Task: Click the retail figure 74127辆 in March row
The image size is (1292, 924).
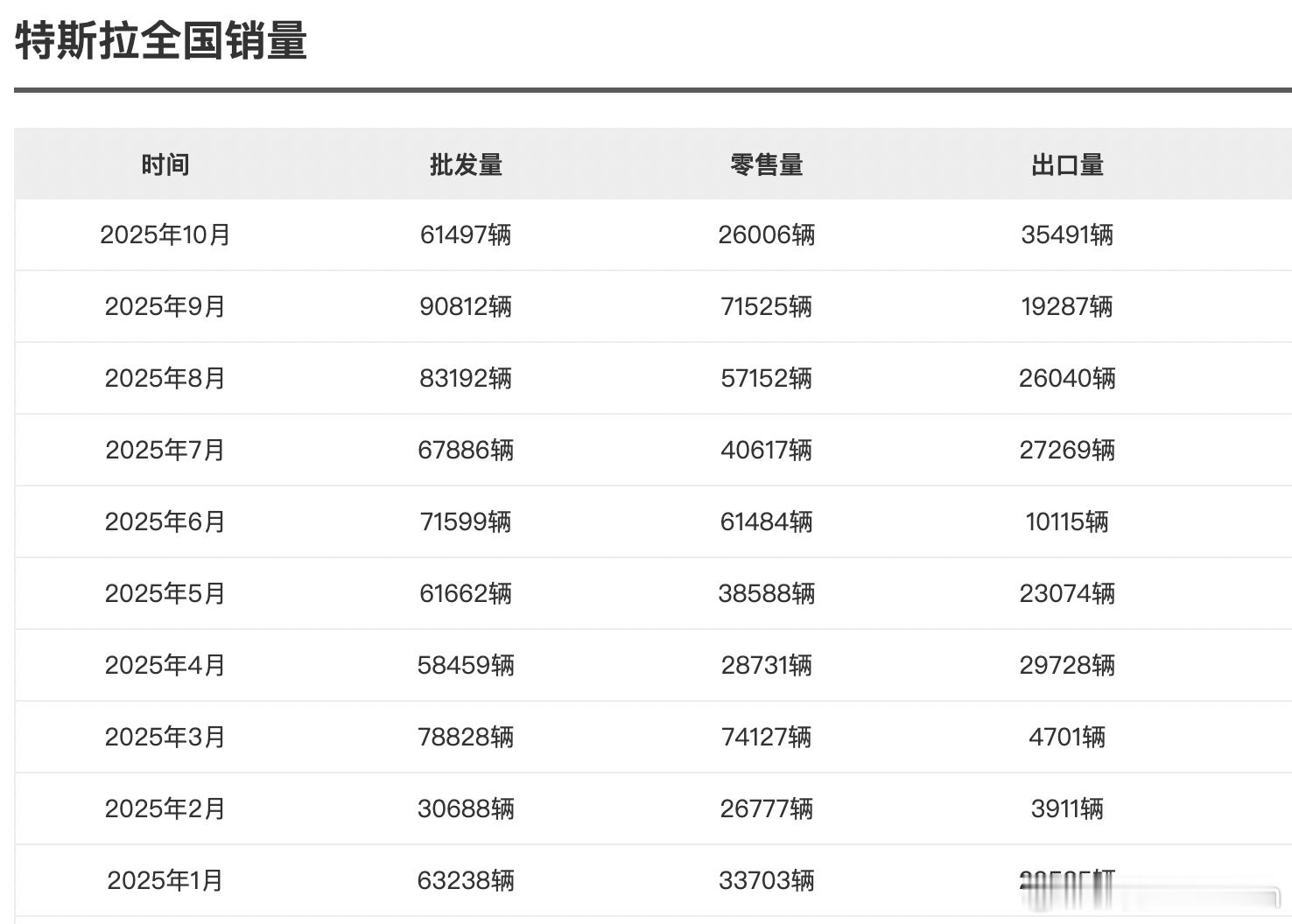Action: coord(768,737)
